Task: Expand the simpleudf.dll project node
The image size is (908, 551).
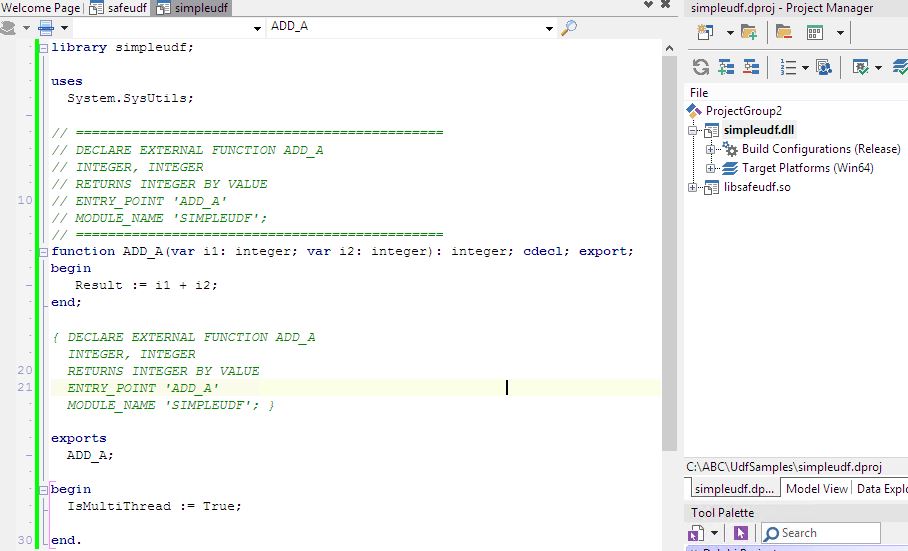Action: tap(691, 130)
